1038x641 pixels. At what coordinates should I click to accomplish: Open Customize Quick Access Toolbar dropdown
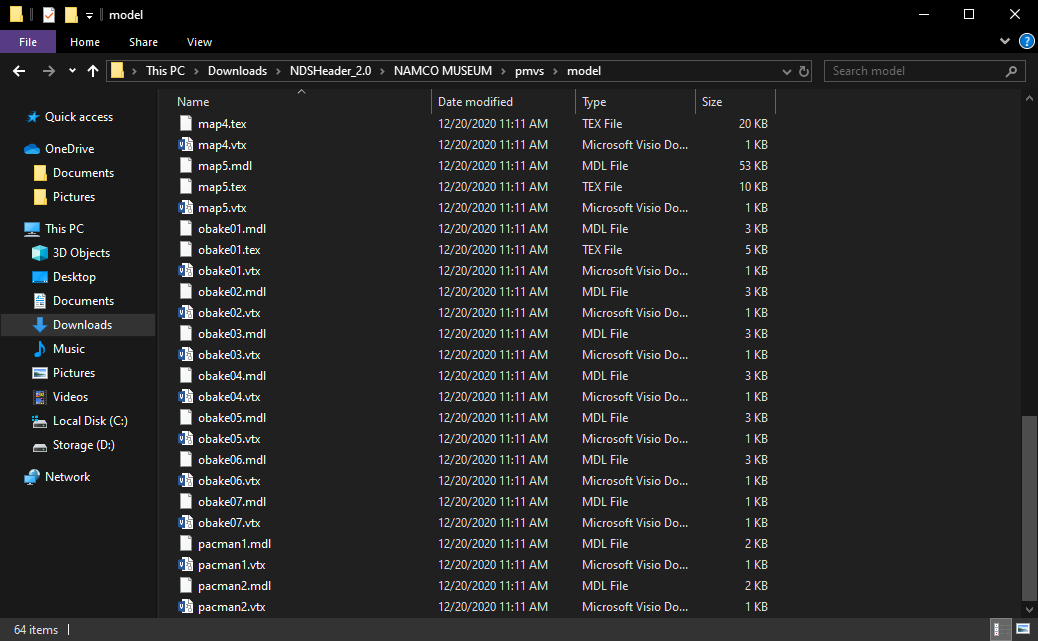(89, 15)
